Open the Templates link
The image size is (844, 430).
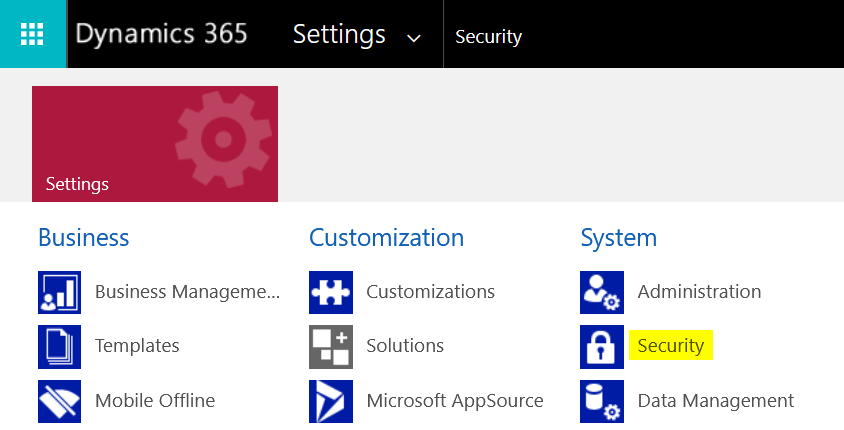pyautogui.click(x=137, y=346)
